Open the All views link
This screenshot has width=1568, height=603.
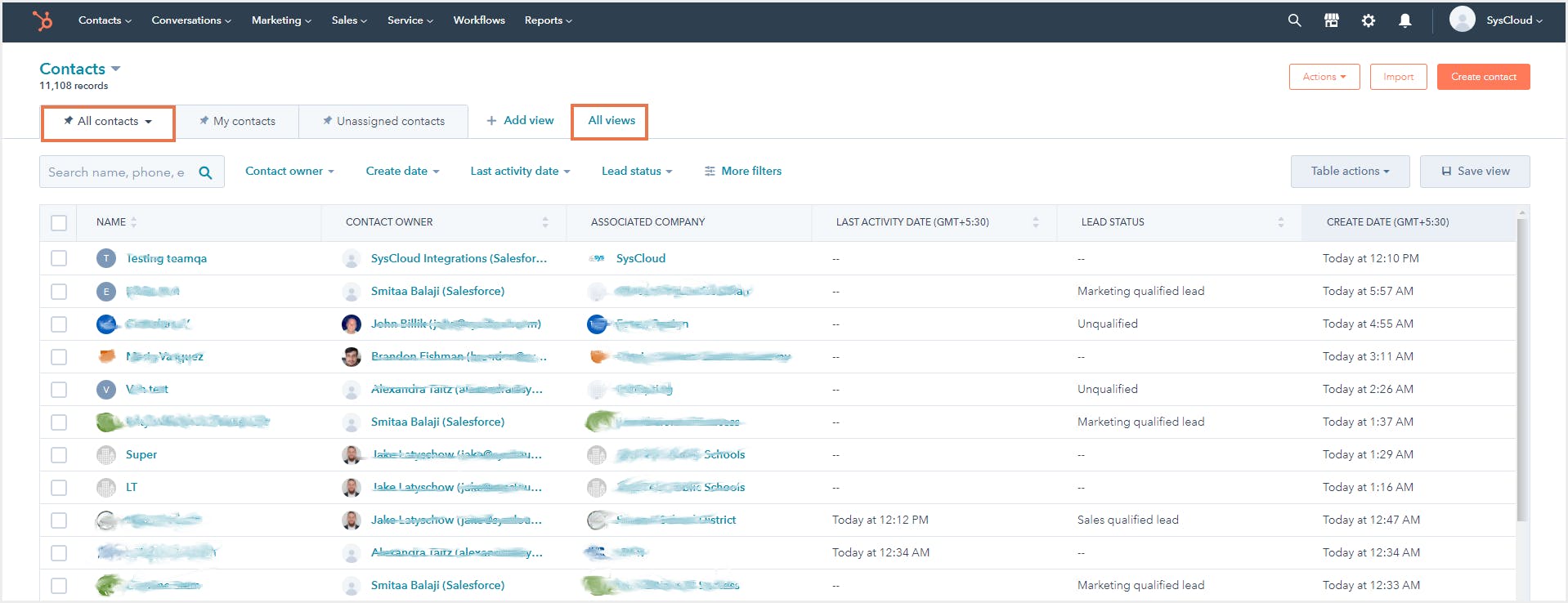611,121
